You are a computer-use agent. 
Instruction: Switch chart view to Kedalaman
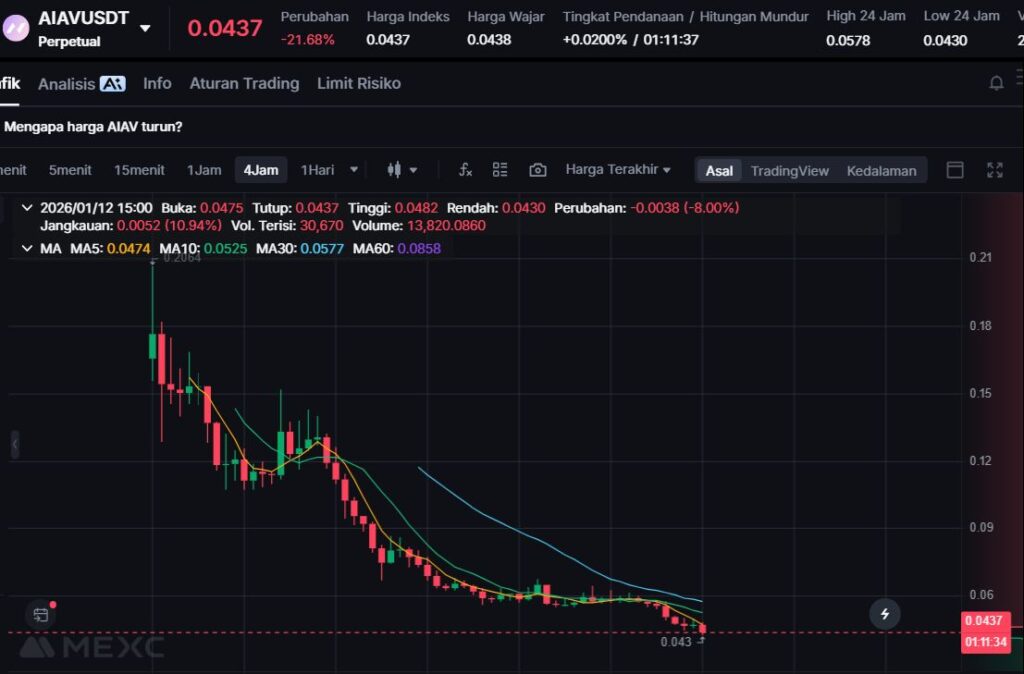tap(881, 170)
